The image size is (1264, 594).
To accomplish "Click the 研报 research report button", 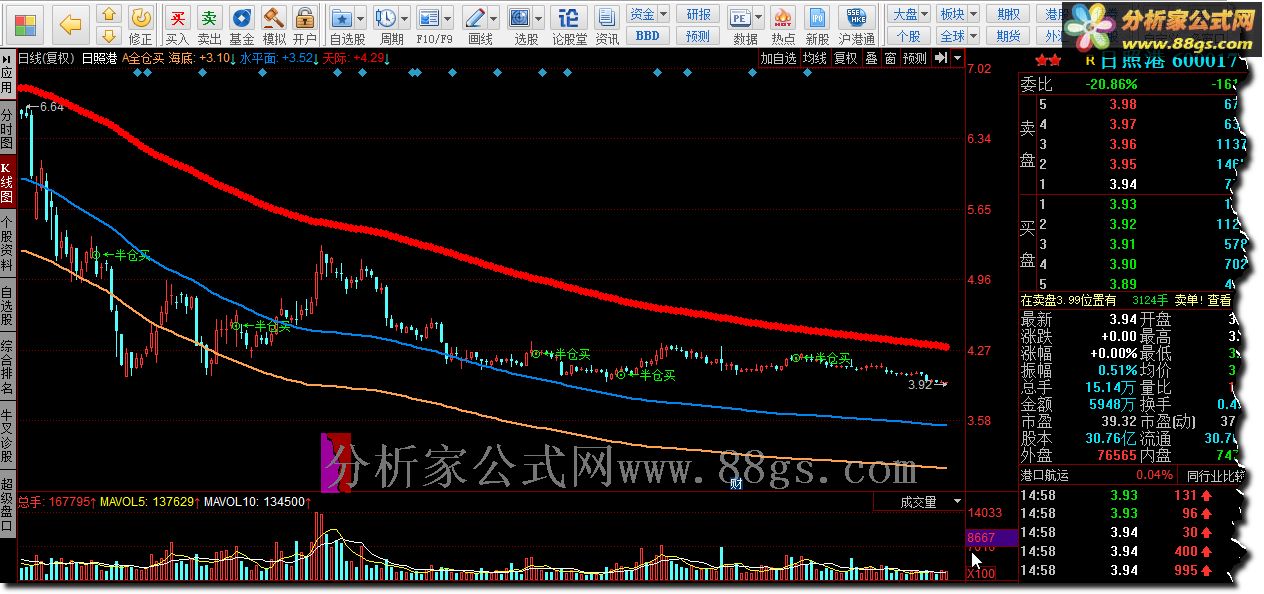I will coord(698,14).
